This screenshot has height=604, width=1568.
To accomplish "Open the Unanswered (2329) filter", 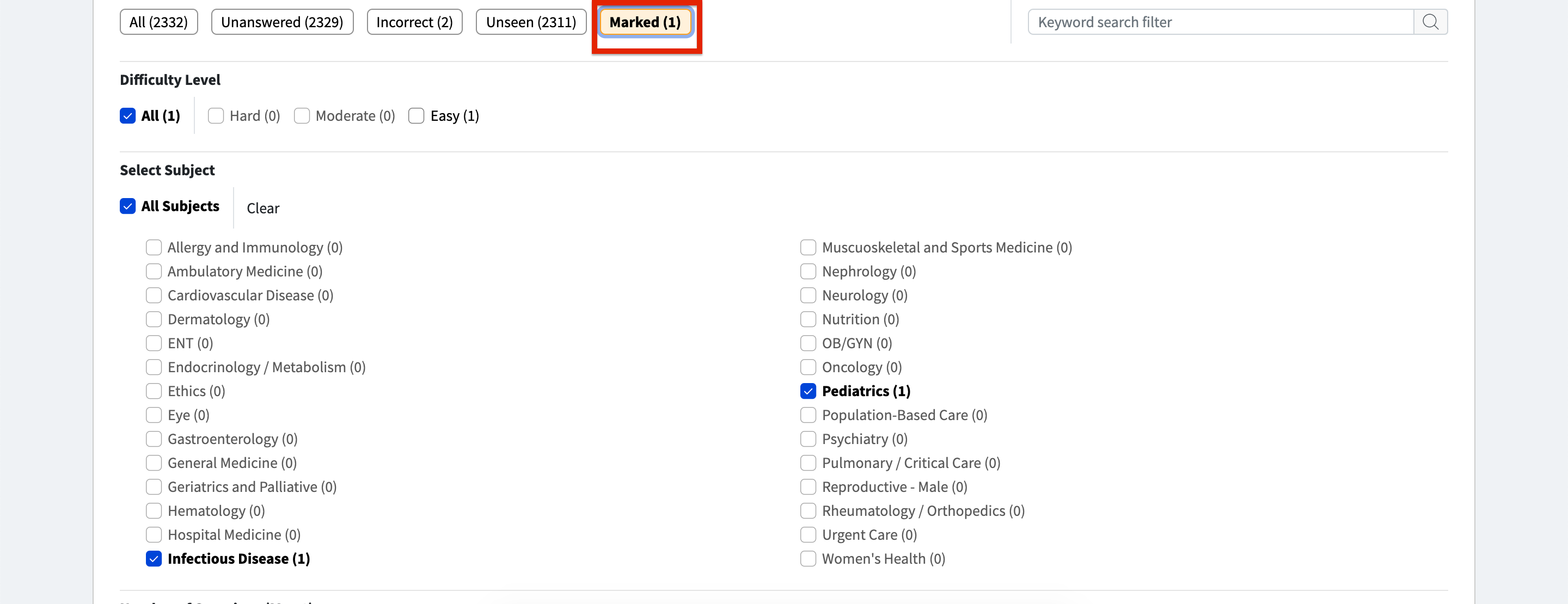I will point(282,22).
